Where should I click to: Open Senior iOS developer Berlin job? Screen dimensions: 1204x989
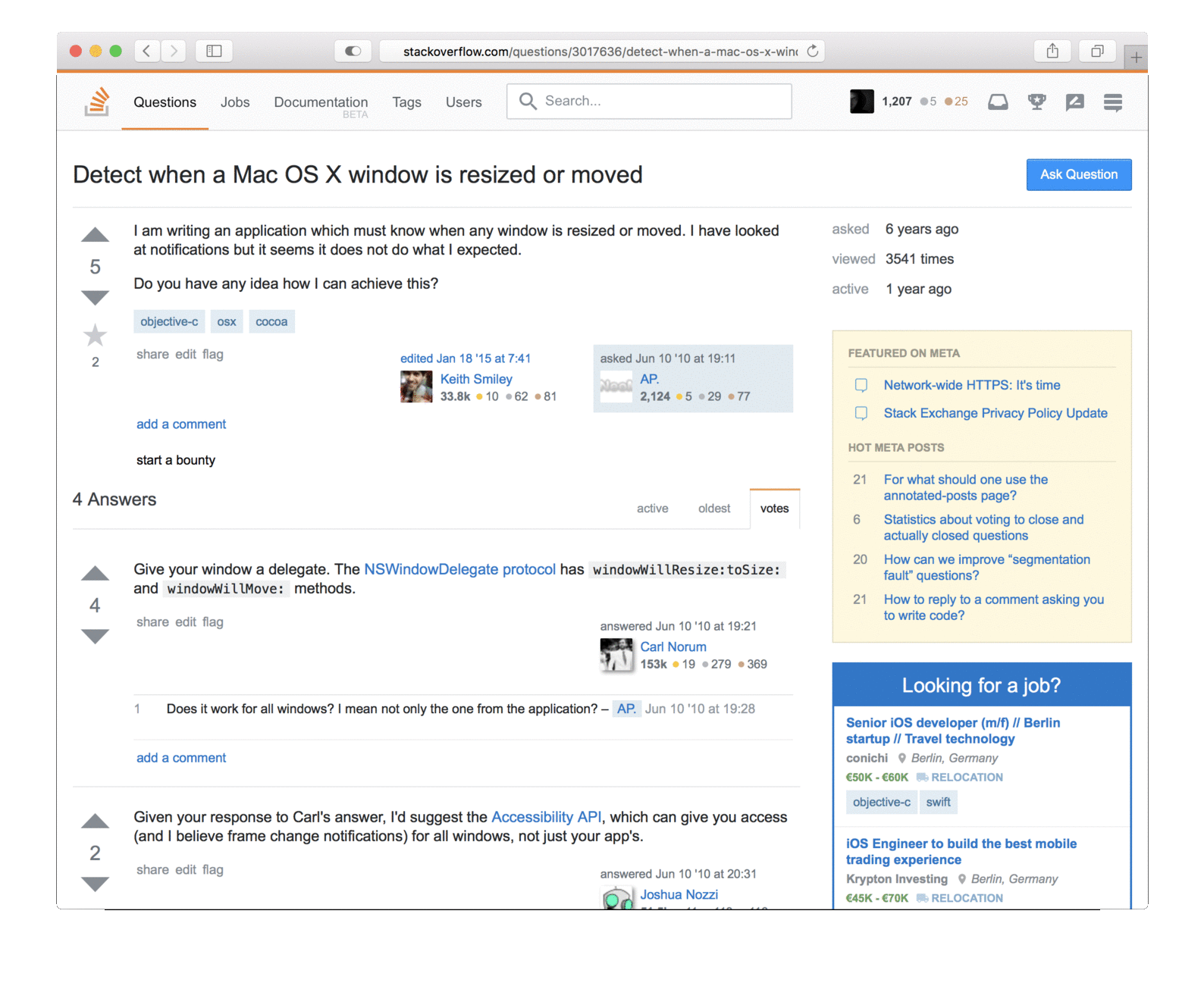[x=953, y=731]
